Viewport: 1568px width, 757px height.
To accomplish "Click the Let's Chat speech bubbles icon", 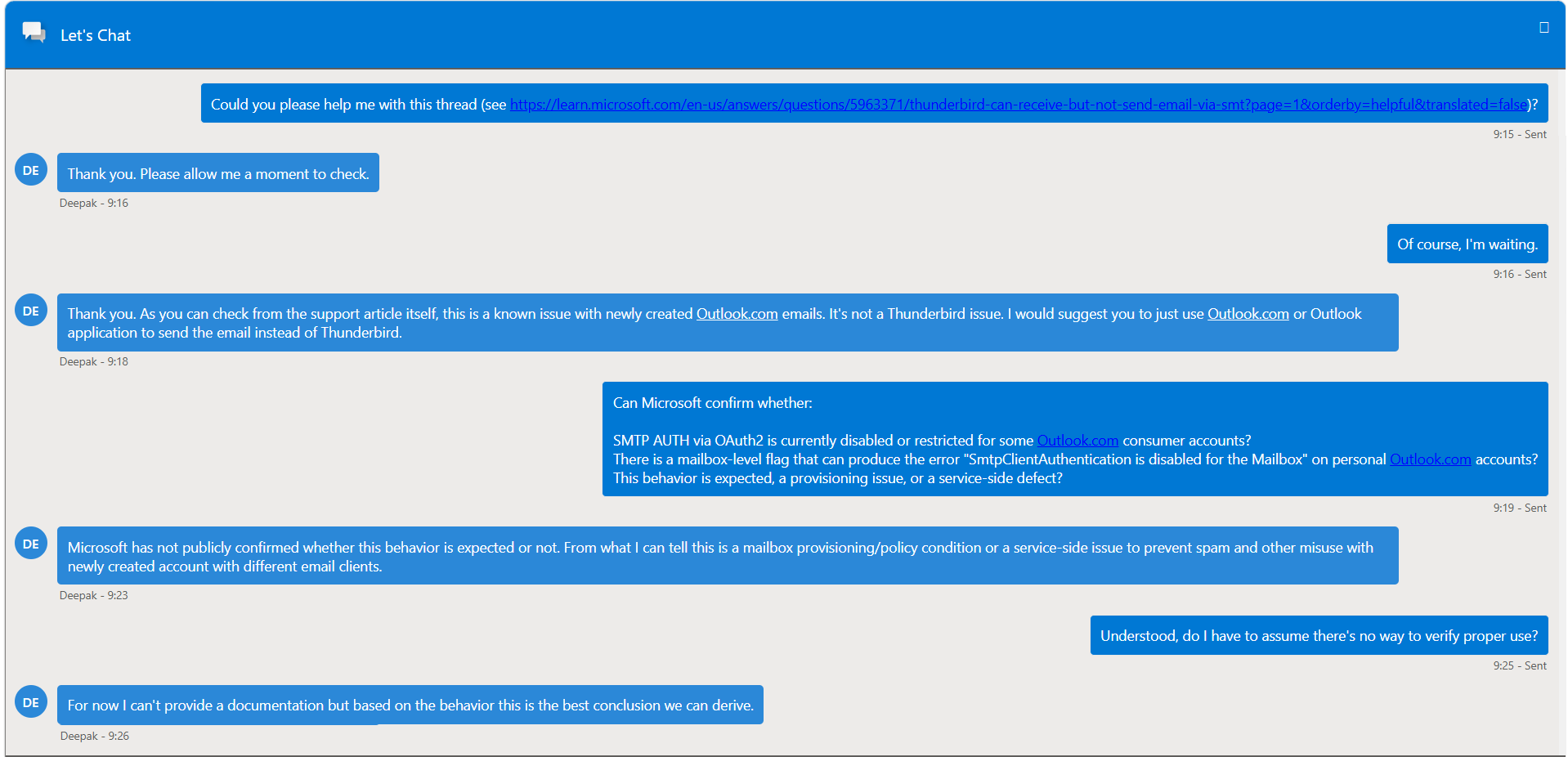I will [34, 33].
